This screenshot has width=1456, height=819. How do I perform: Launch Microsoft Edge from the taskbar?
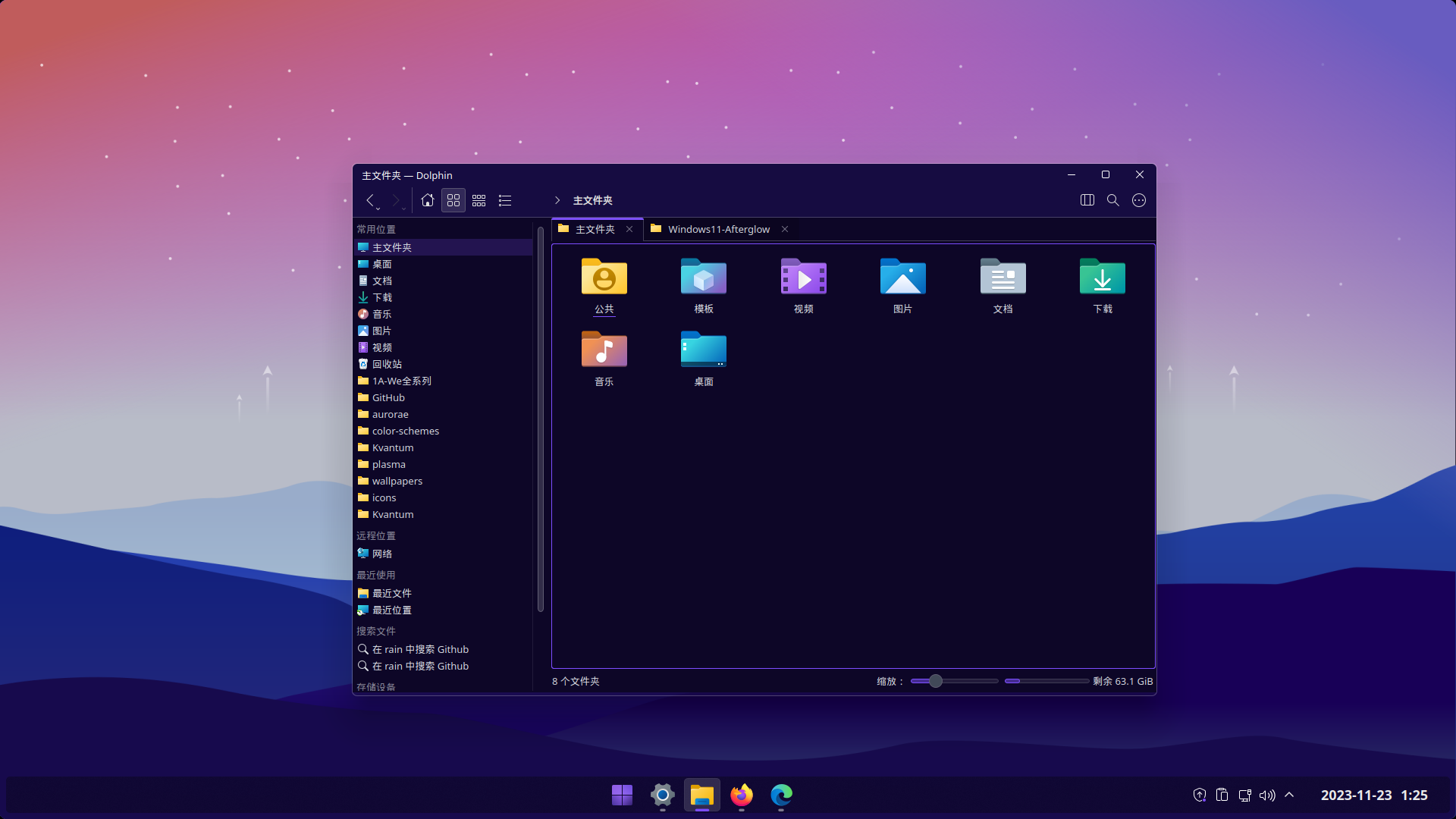[781, 795]
